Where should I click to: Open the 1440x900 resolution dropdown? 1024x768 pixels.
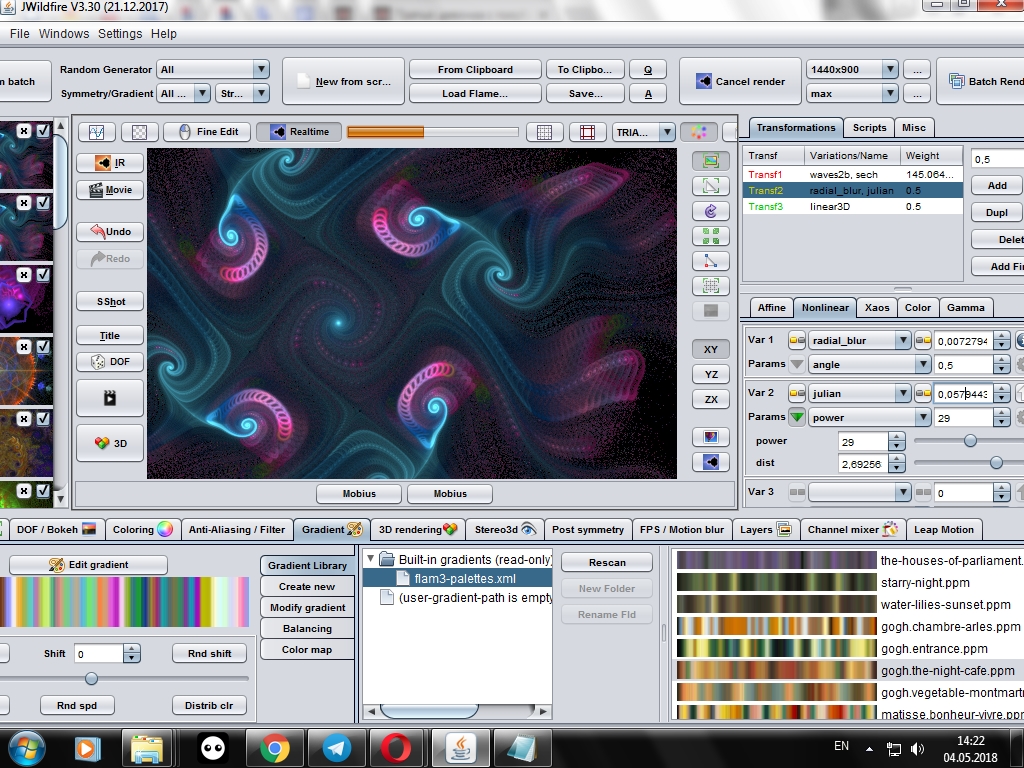pos(852,69)
